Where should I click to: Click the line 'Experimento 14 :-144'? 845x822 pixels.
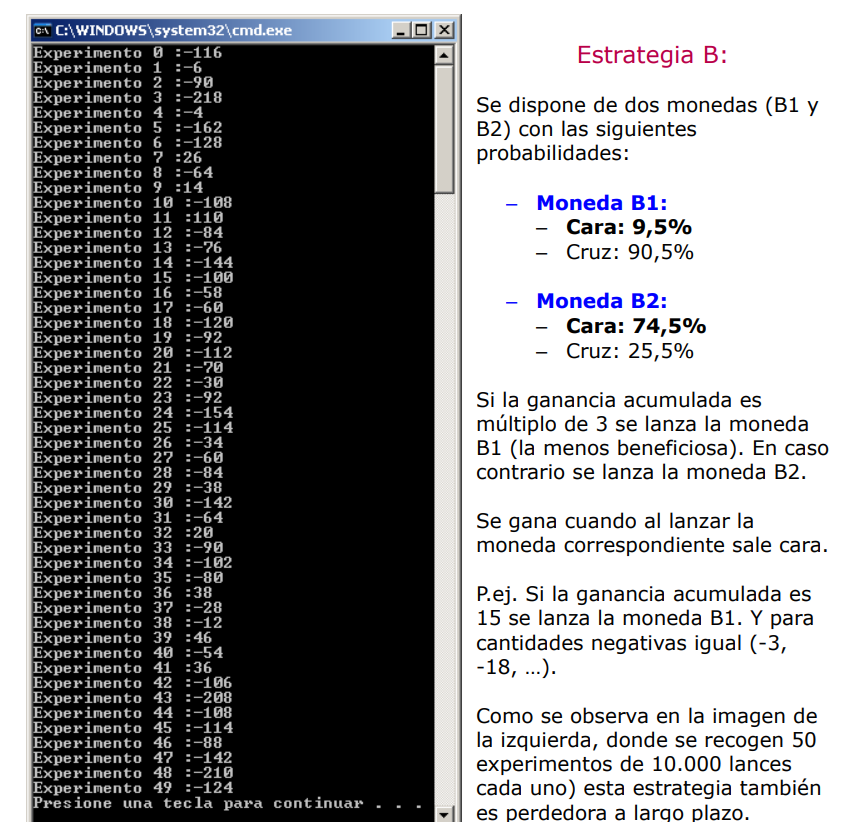click(133, 263)
